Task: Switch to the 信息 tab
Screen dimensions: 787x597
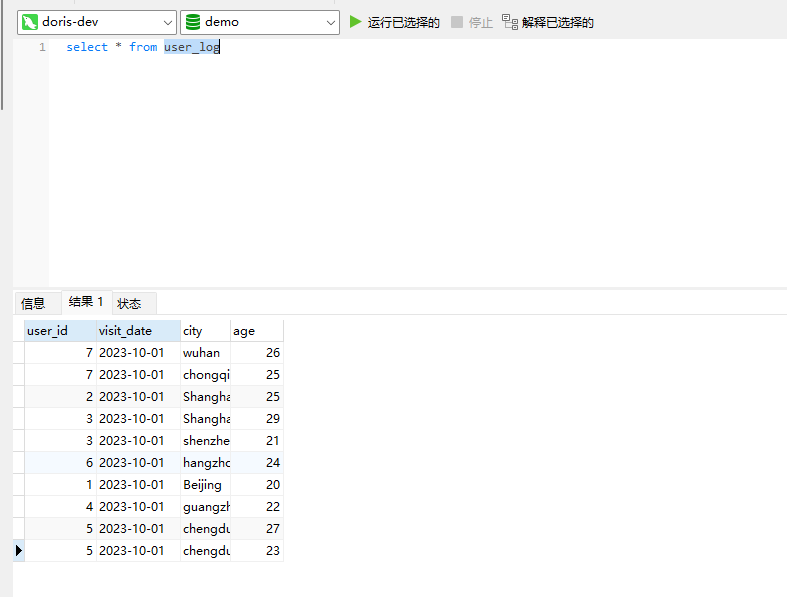Action: [x=33, y=303]
